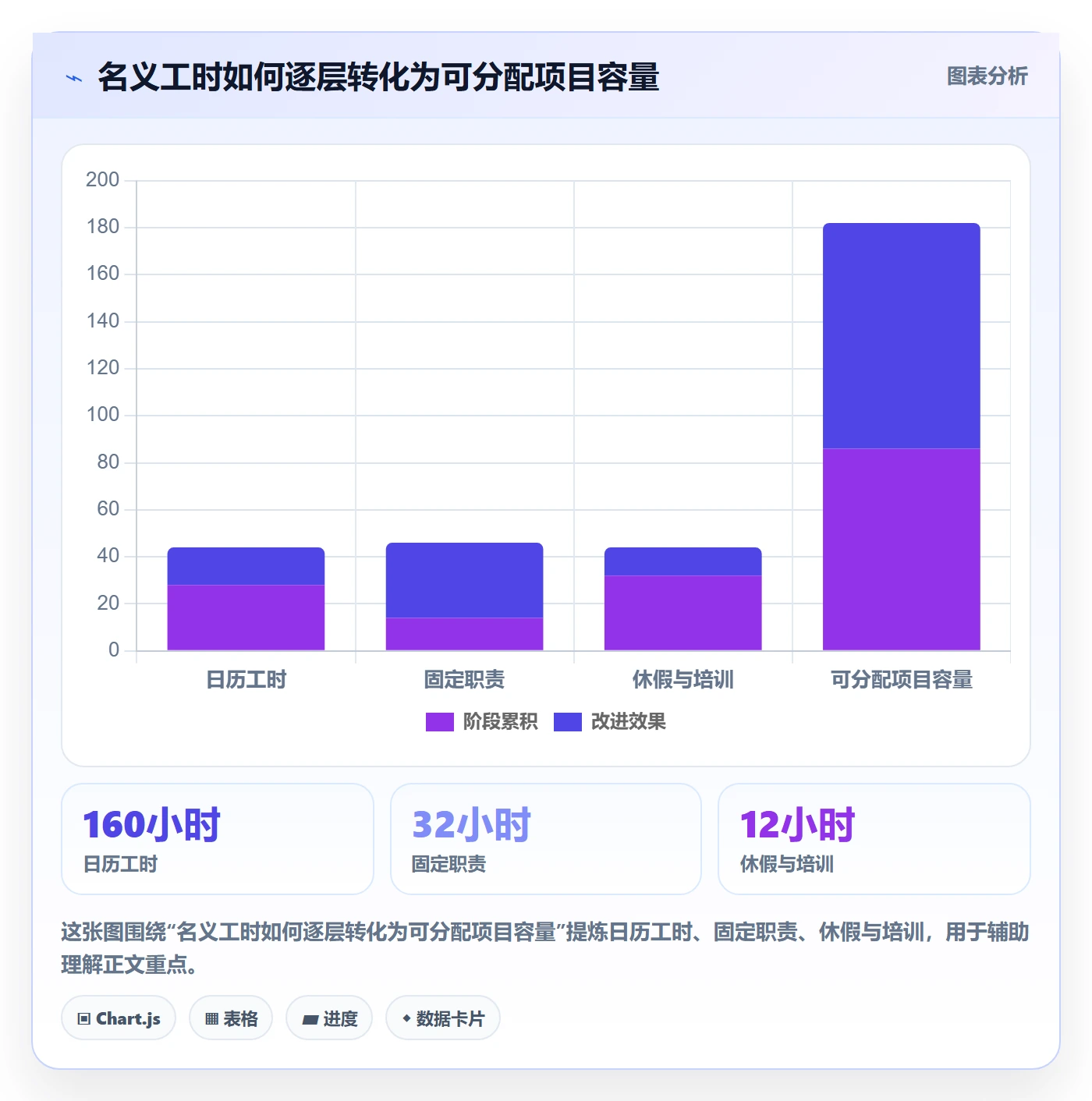Image resolution: width=1092 pixels, height=1101 pixels.
Task: Click the 休假与培训 x-axis label
Action: [x=682, y=680]
